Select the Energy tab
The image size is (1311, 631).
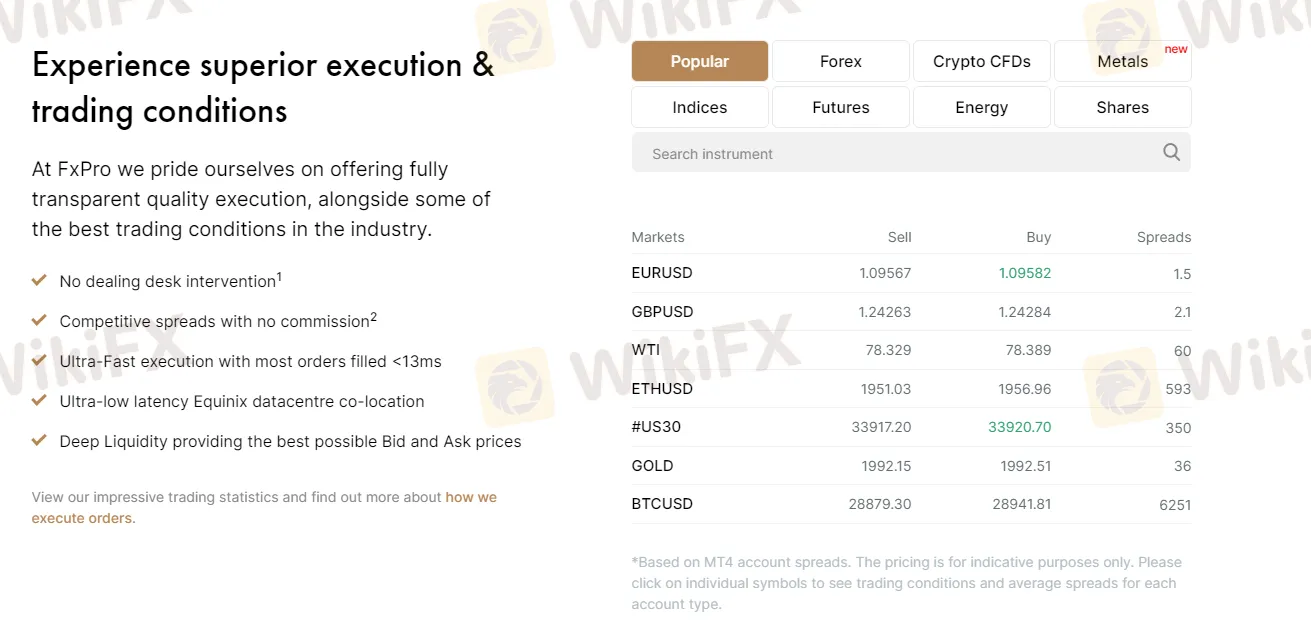click(x=981, y=107)
